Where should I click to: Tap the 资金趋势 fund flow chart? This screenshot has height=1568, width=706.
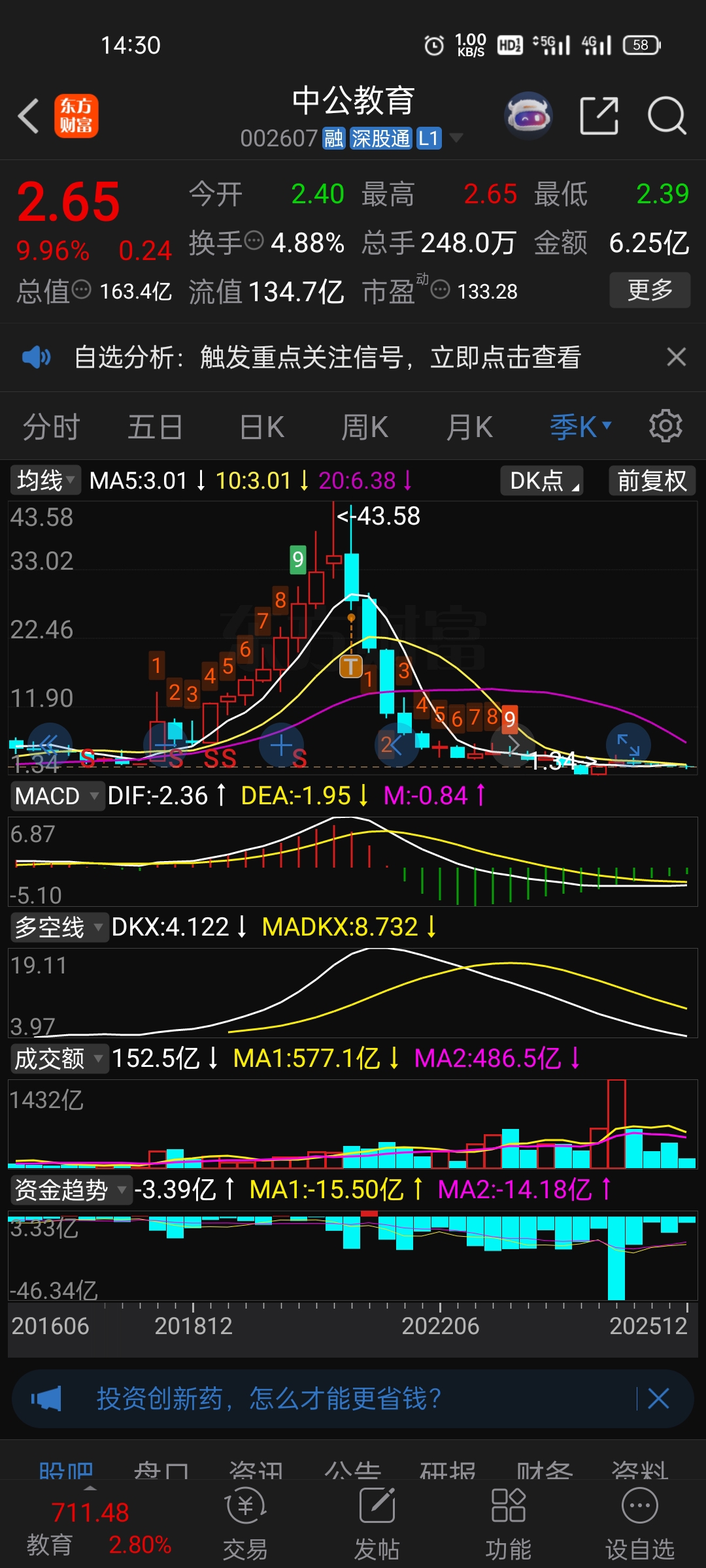[x=353, y=1255]
